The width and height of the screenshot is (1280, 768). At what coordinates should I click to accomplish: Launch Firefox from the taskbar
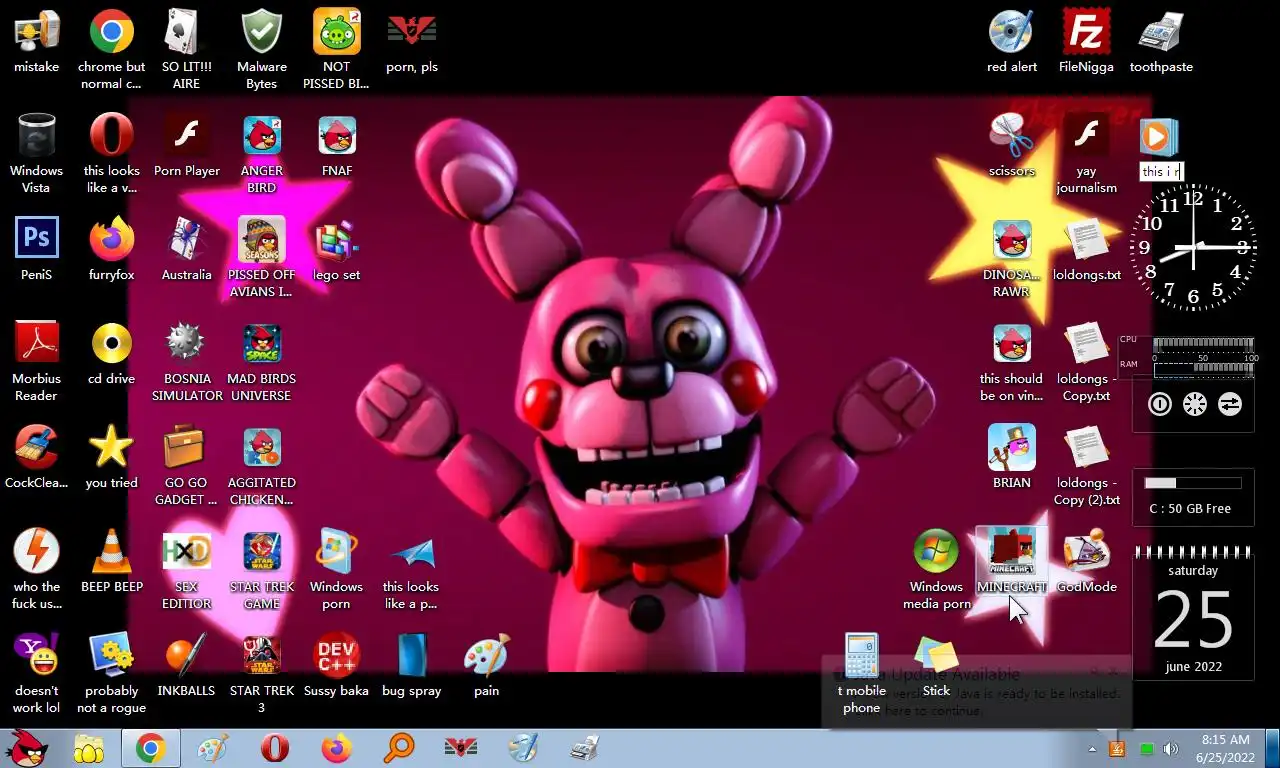(337, 748)
